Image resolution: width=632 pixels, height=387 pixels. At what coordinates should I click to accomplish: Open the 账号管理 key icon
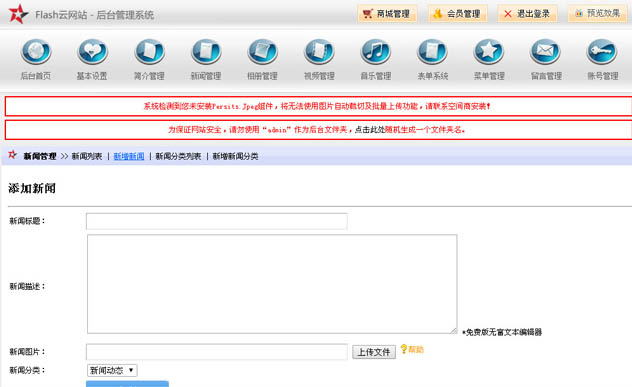coord(602,52)
